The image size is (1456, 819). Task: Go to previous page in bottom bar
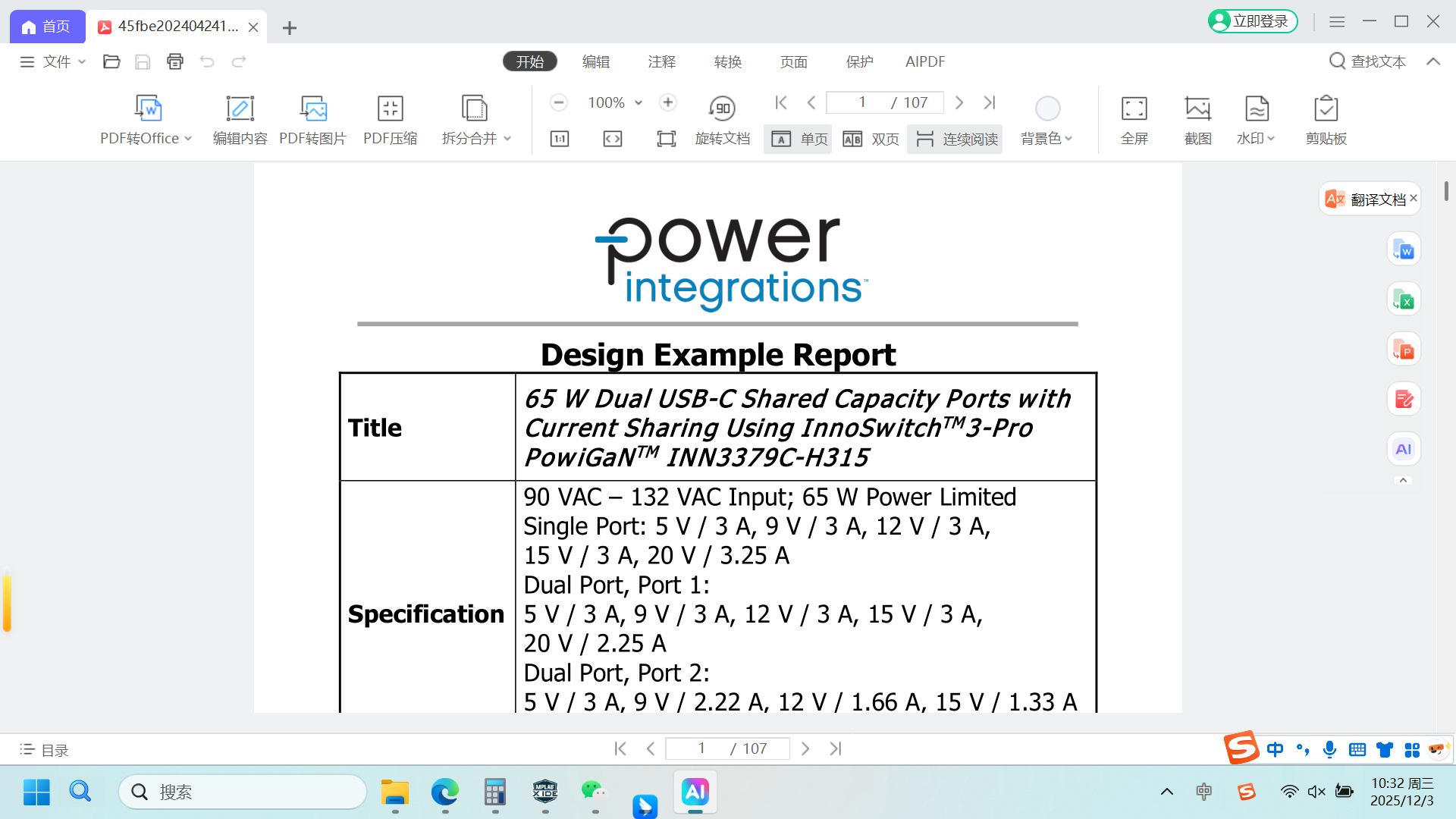pos(651,748)
